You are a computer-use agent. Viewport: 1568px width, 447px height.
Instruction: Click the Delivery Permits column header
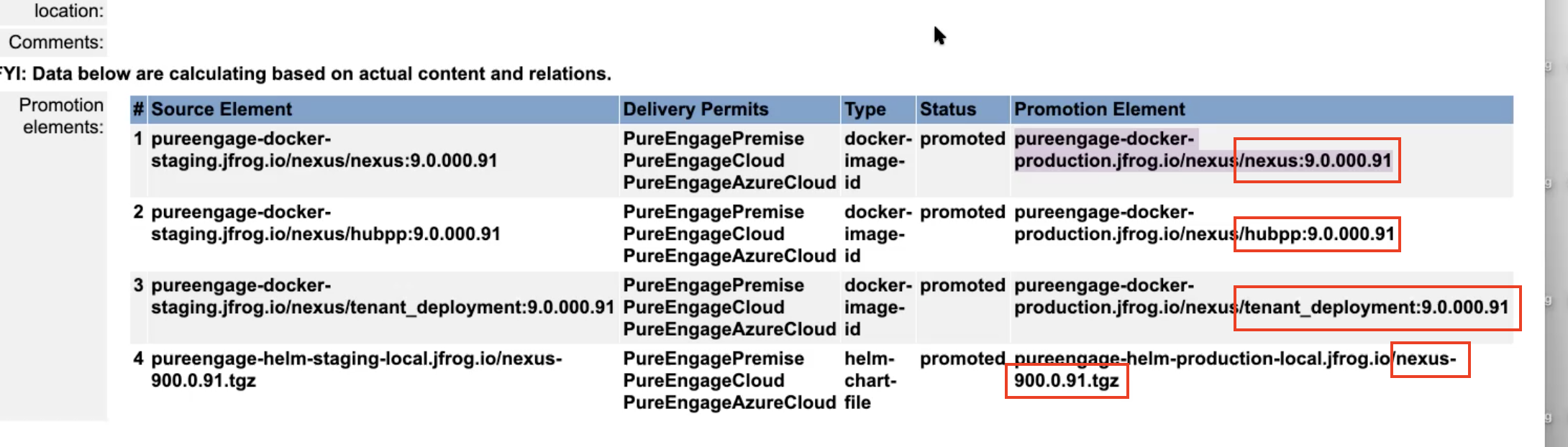click(x=696, y=109)
